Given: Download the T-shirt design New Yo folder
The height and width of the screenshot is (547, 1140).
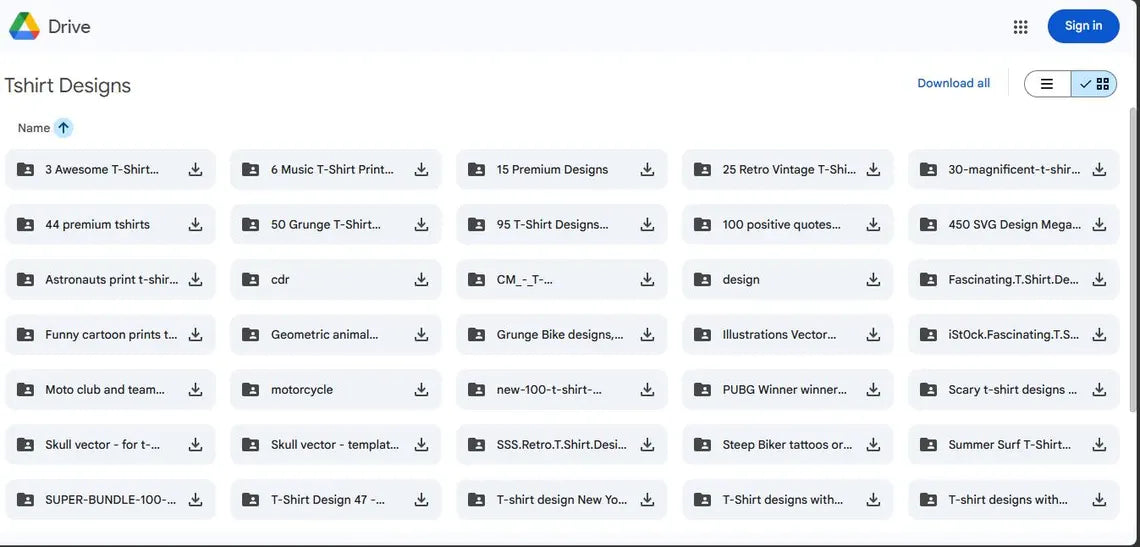Looking at the screenshot, I should (x=647, y=500).
